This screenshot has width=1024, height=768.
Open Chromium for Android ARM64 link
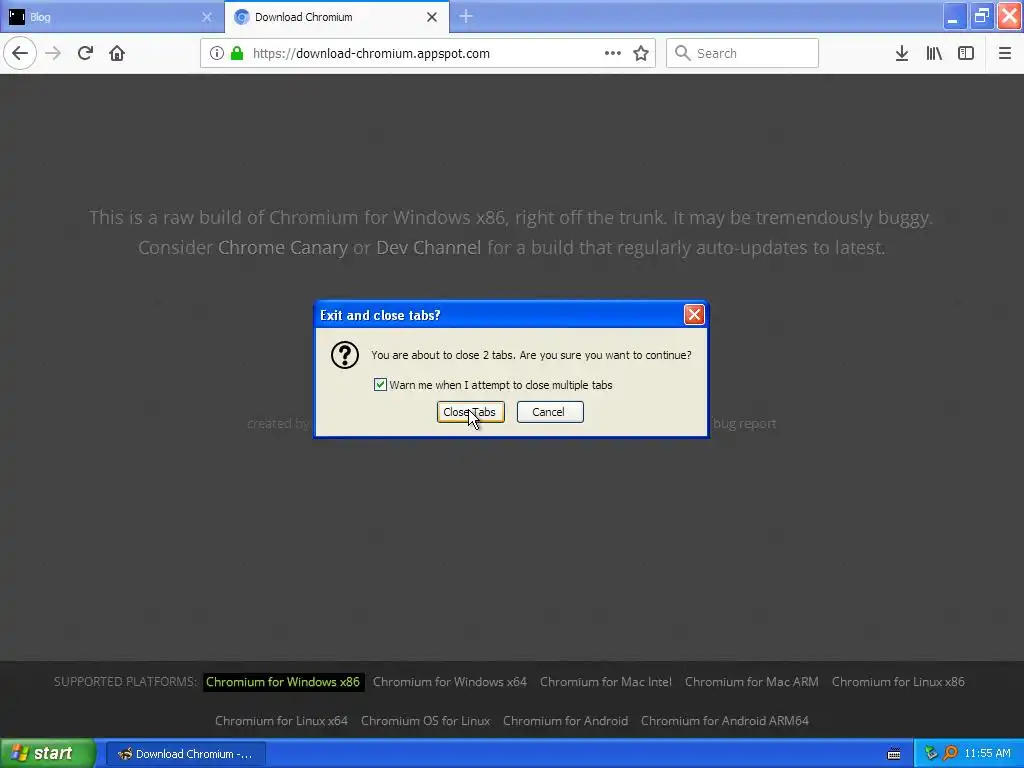click(725, 721)
